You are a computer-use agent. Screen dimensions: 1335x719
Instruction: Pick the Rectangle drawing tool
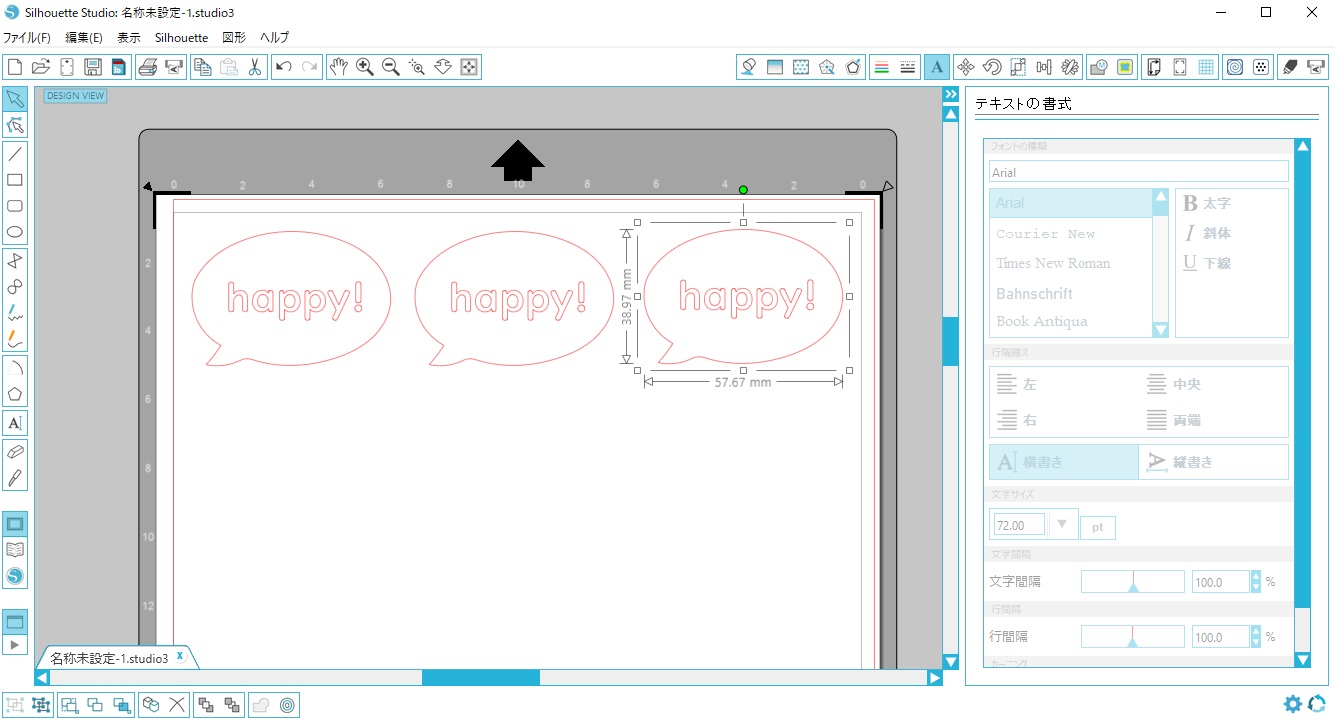pos(15,180)
